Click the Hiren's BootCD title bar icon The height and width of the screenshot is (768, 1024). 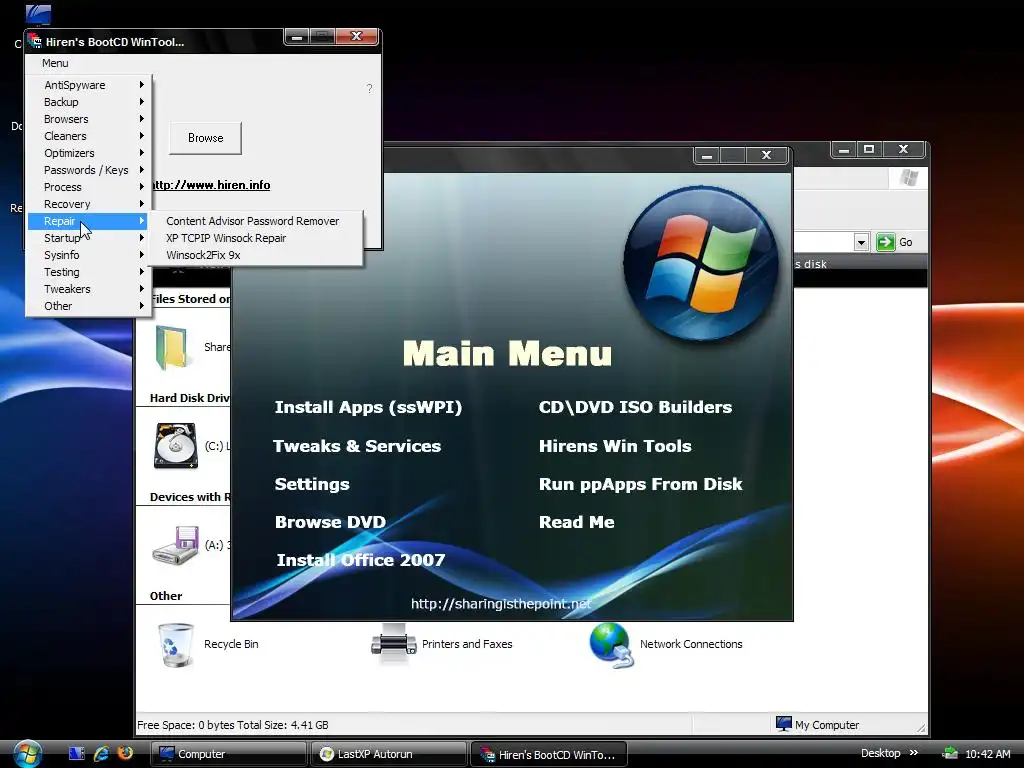click(x=35, y=40)
